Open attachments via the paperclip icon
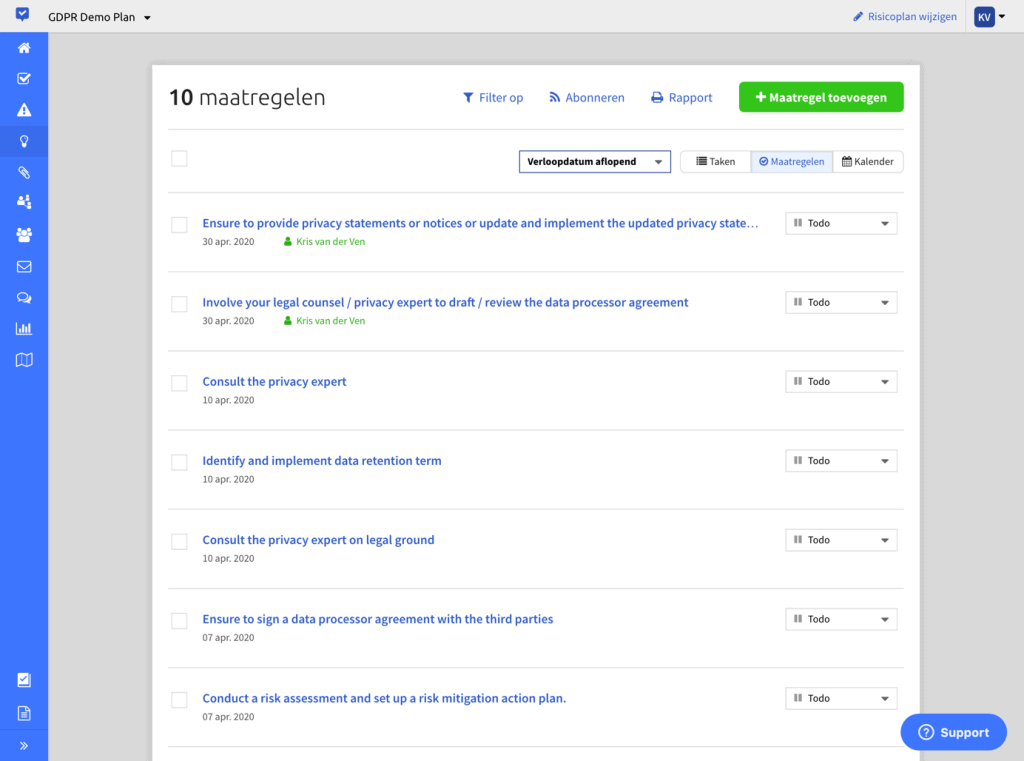Viewport: 1024px width, 761px height. [24, 172]
